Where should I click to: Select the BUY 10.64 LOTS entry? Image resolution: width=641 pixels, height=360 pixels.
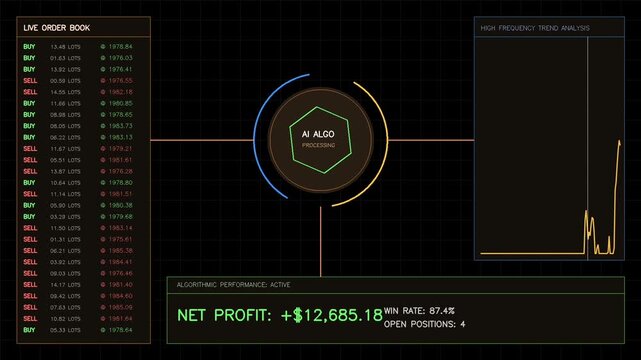pyautogui.click(x=78, y=183)
